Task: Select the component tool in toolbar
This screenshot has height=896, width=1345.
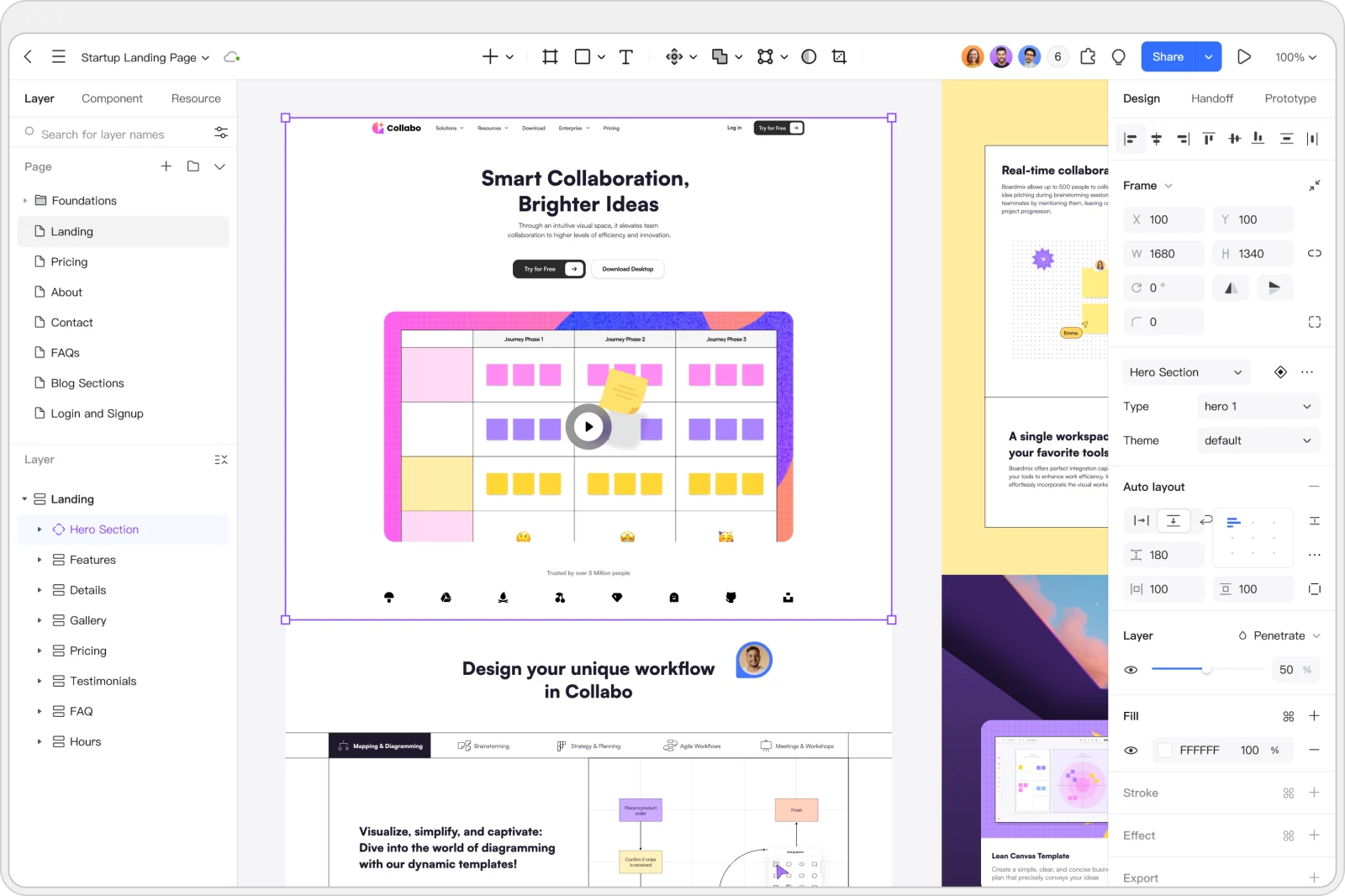Action: click(674, 56)
